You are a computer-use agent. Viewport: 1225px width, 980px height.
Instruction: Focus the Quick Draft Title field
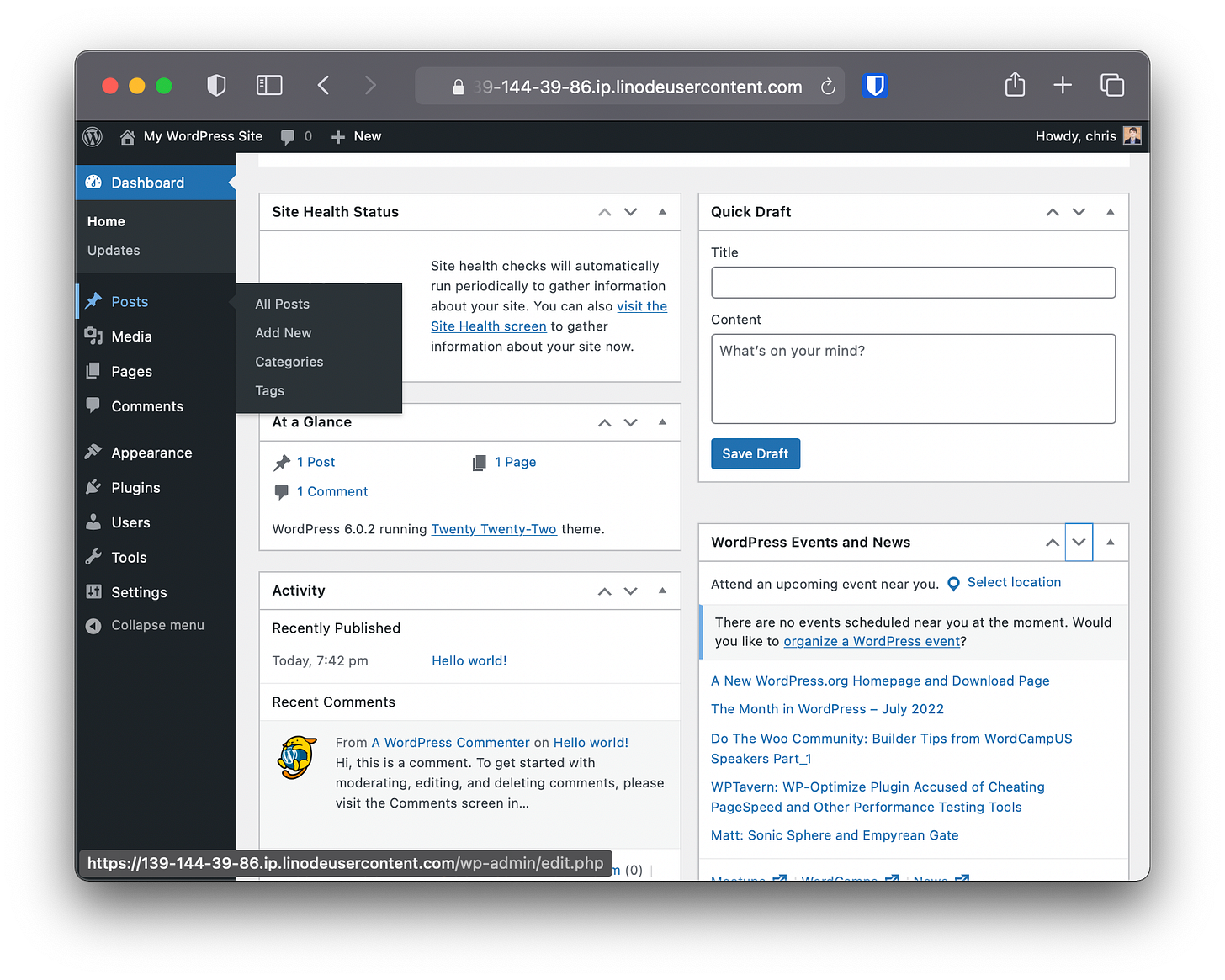[x=913, y=283]
